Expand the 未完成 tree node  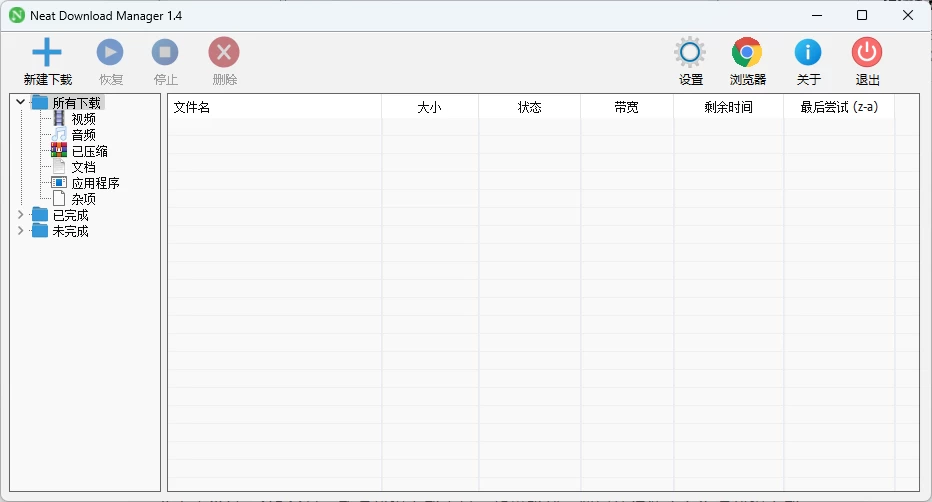21,231
